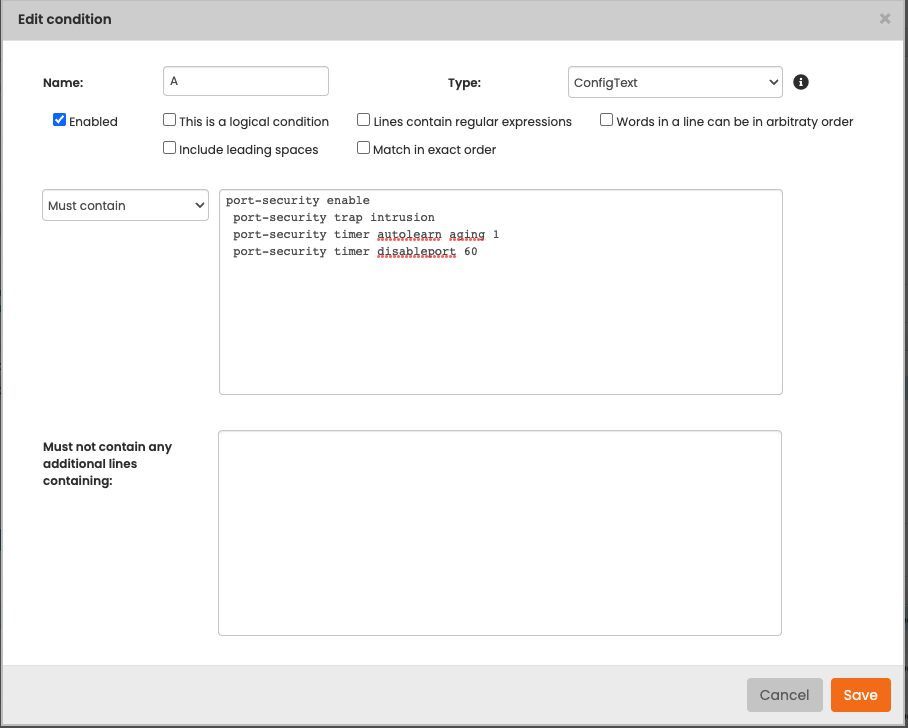Click the 'Edit condition' dialog title
The width and height of the screenshot is (908, 728).
pos(65,19)
